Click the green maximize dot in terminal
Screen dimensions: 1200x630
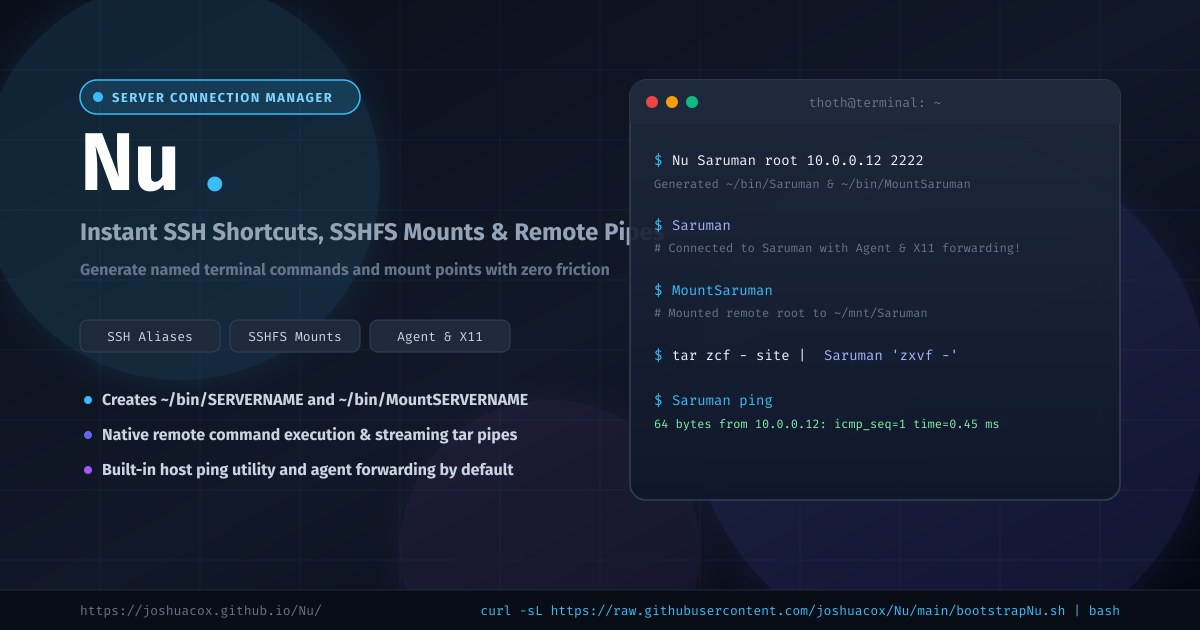coord(692,102)
